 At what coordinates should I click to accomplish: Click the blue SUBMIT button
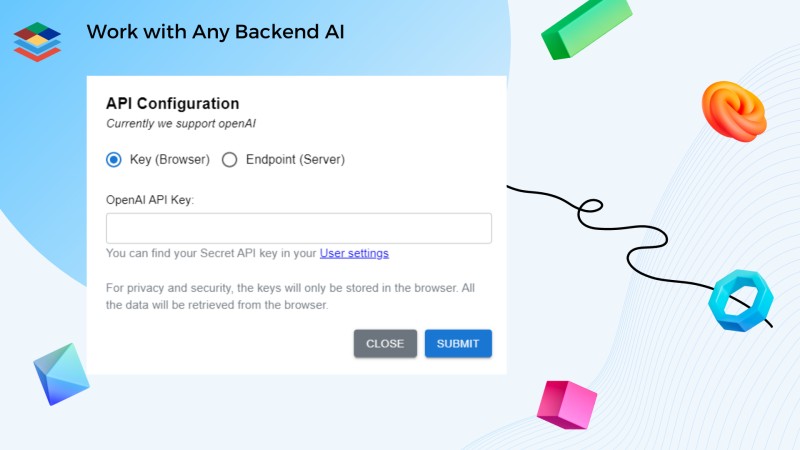point(458,343)
